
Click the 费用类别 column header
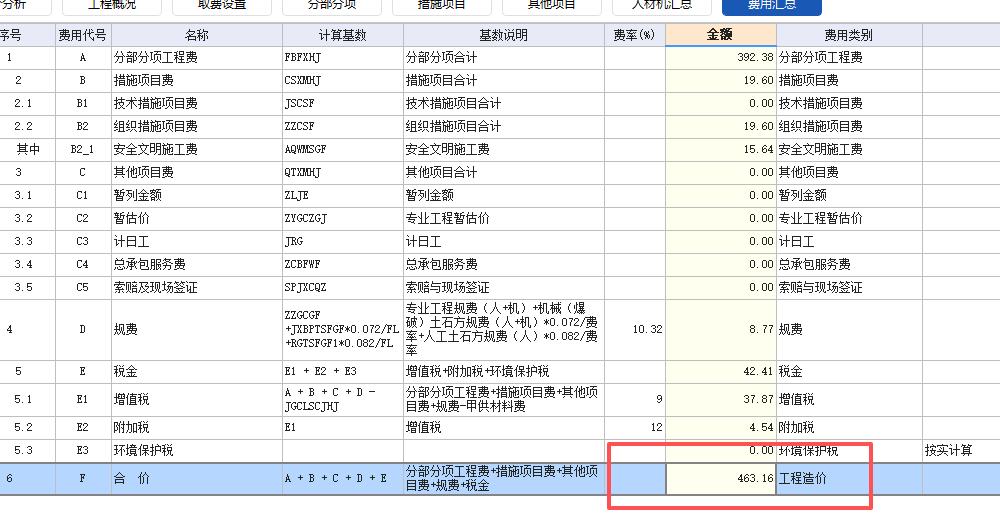coord(849,35)
